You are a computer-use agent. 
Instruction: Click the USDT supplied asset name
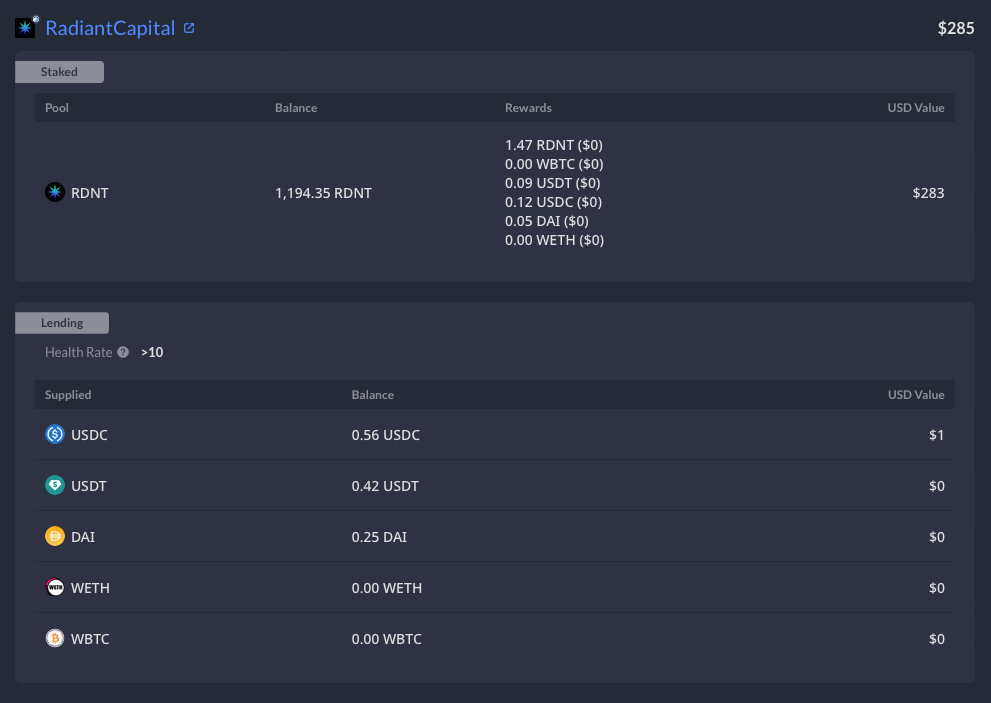[88, 486]
